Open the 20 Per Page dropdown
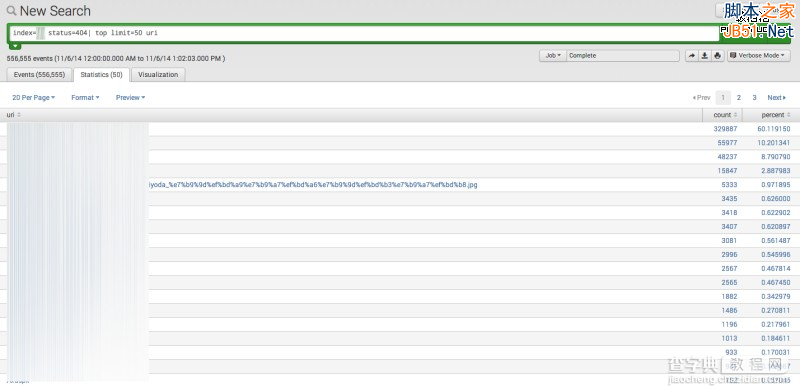The height and width of the screenshot is (386, 800). coord(33,97)
